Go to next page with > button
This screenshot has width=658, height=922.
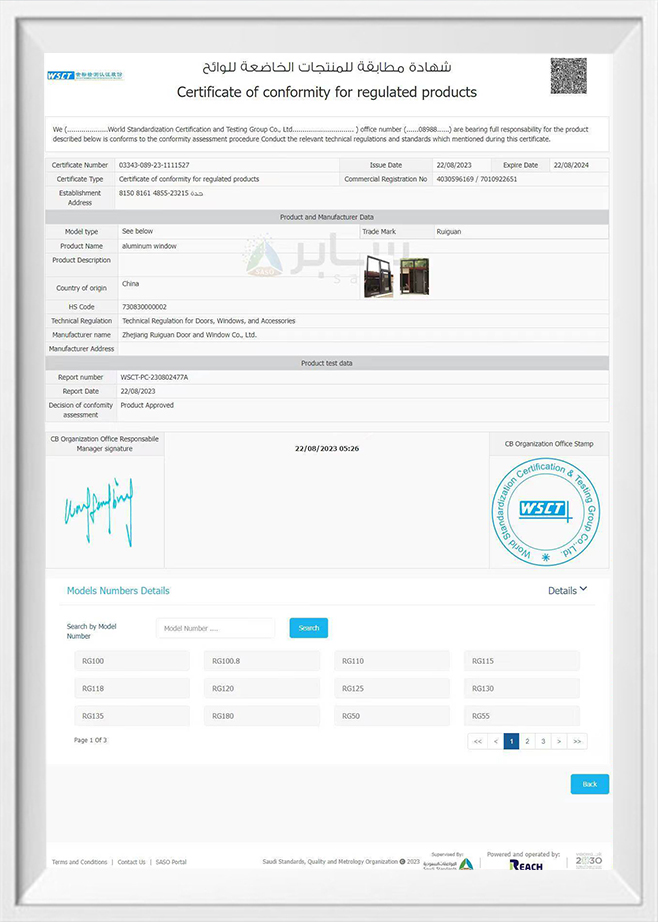559,741
